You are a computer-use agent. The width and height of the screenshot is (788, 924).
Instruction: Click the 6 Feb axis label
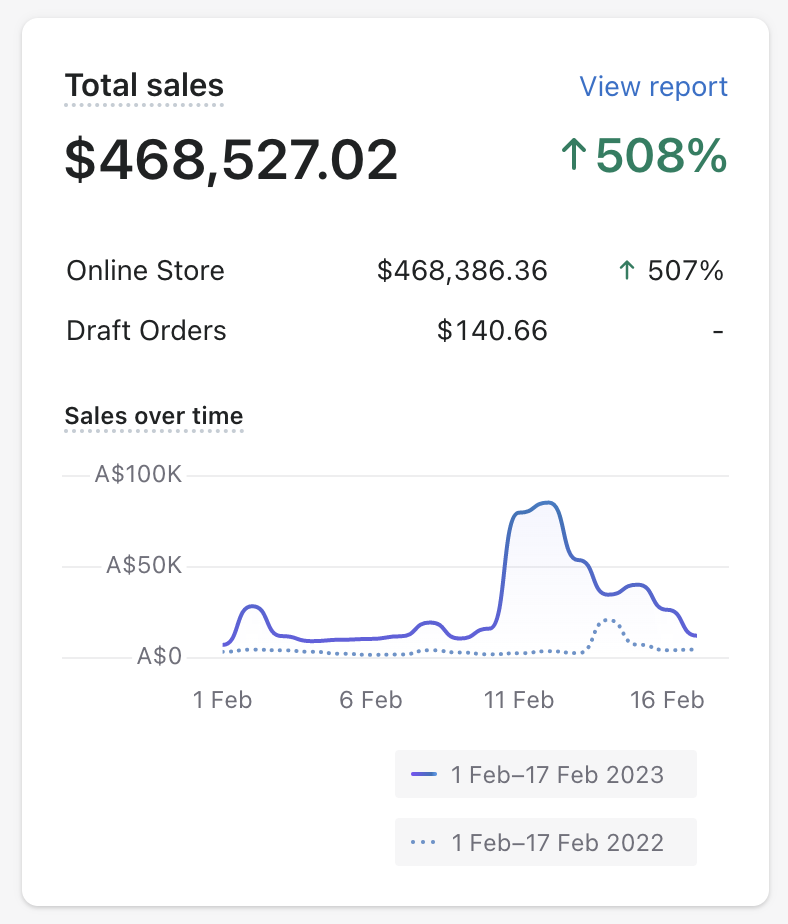coord(370,700)
